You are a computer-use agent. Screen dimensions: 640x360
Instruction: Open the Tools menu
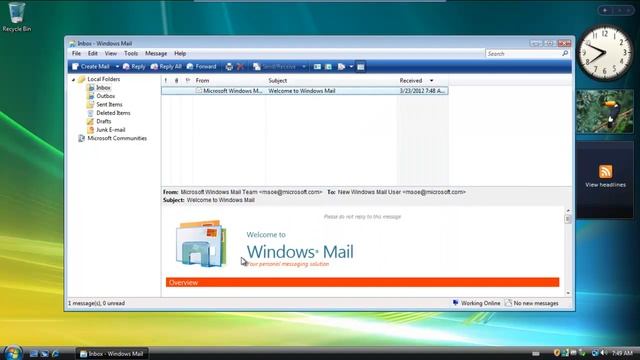pyautogui.click(x=131, y=53)
